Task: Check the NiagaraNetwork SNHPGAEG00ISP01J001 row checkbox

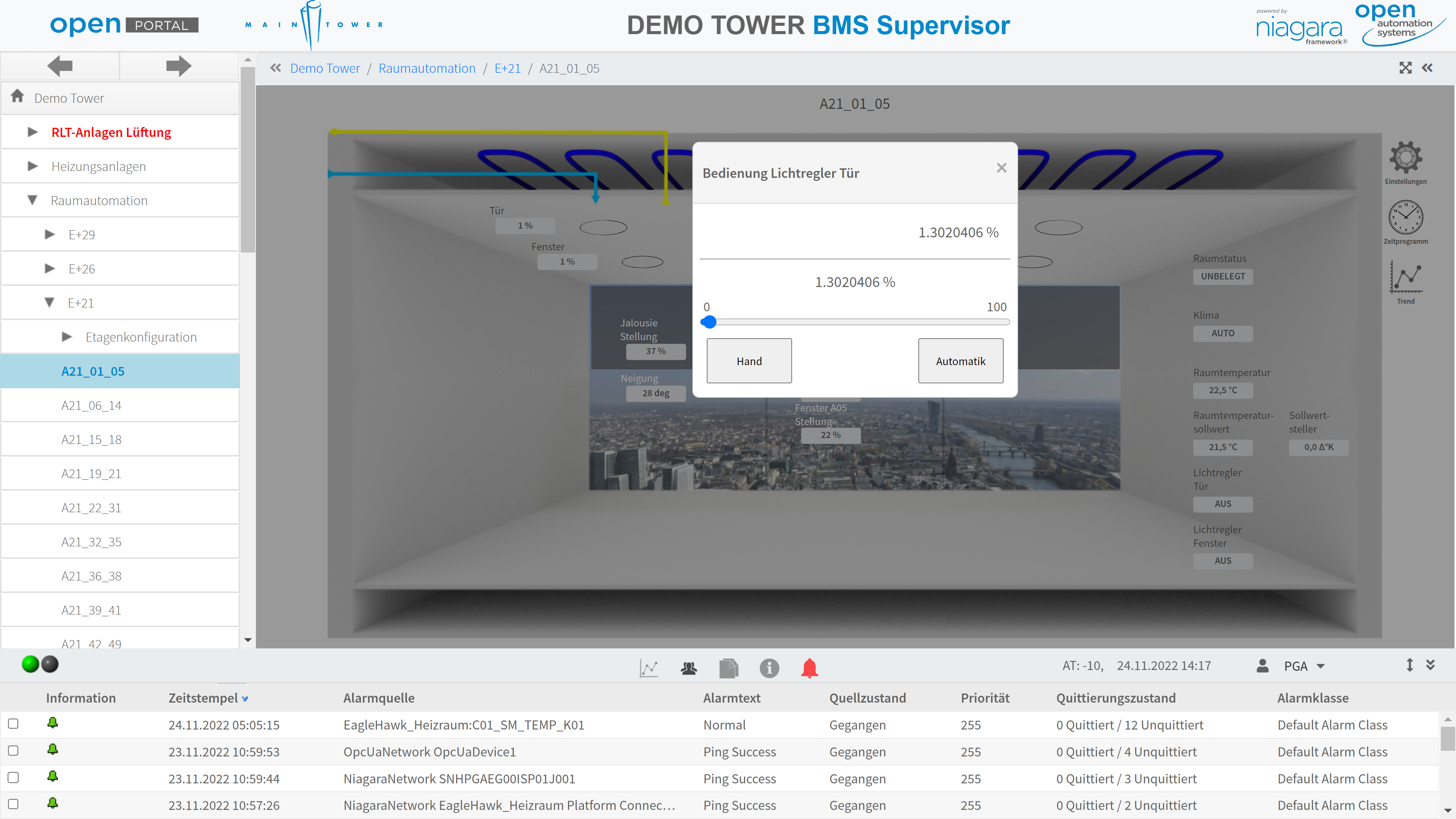Action: (x=13, y=778)
